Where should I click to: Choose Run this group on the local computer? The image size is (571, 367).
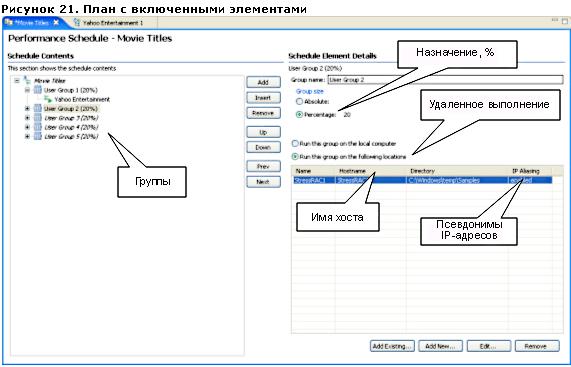click(295, 143)
